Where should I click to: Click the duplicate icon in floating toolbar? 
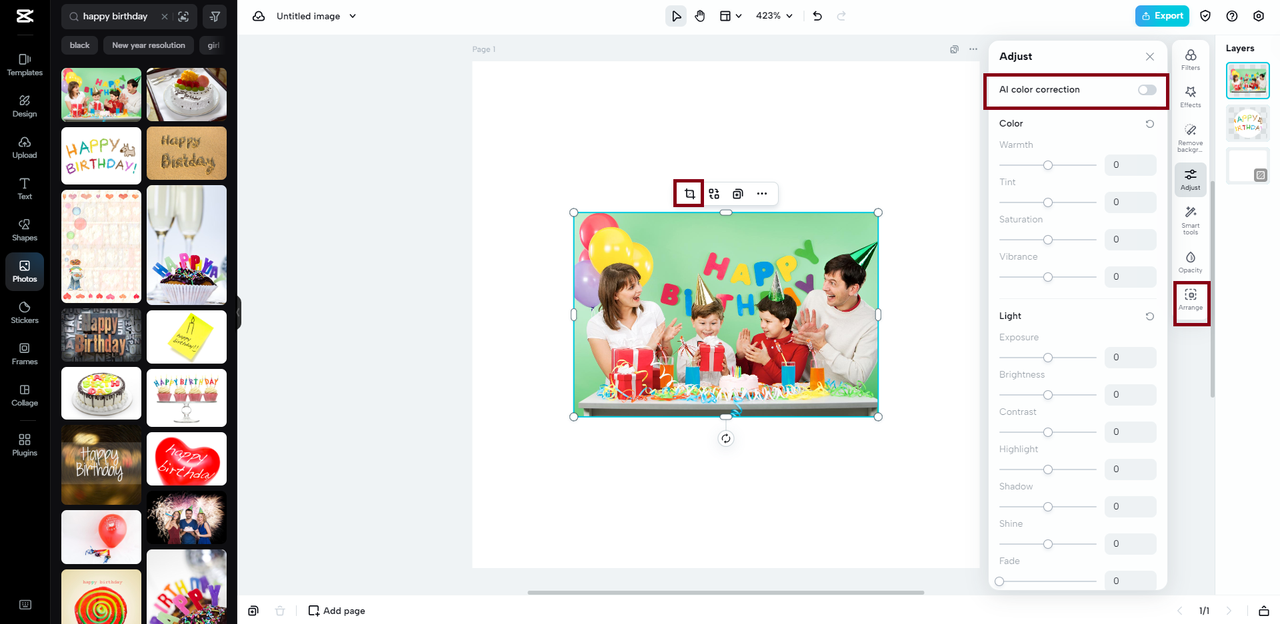click(x=738, y=194)
